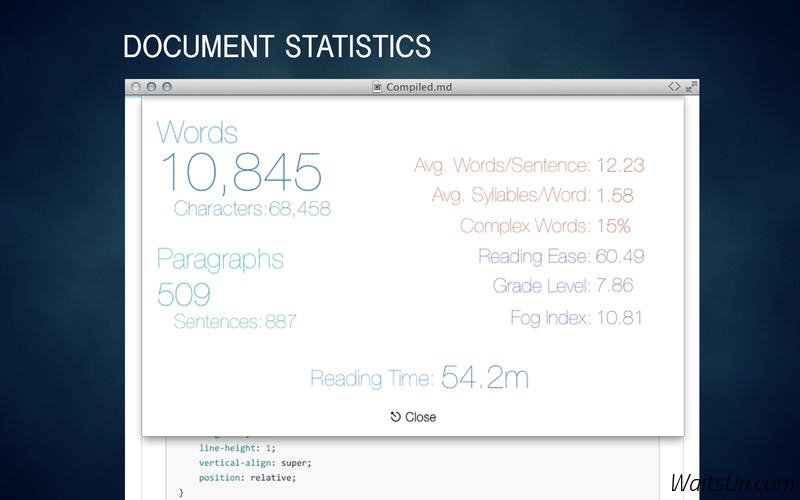Click the line-height: 1; code line

click(237, 448)
